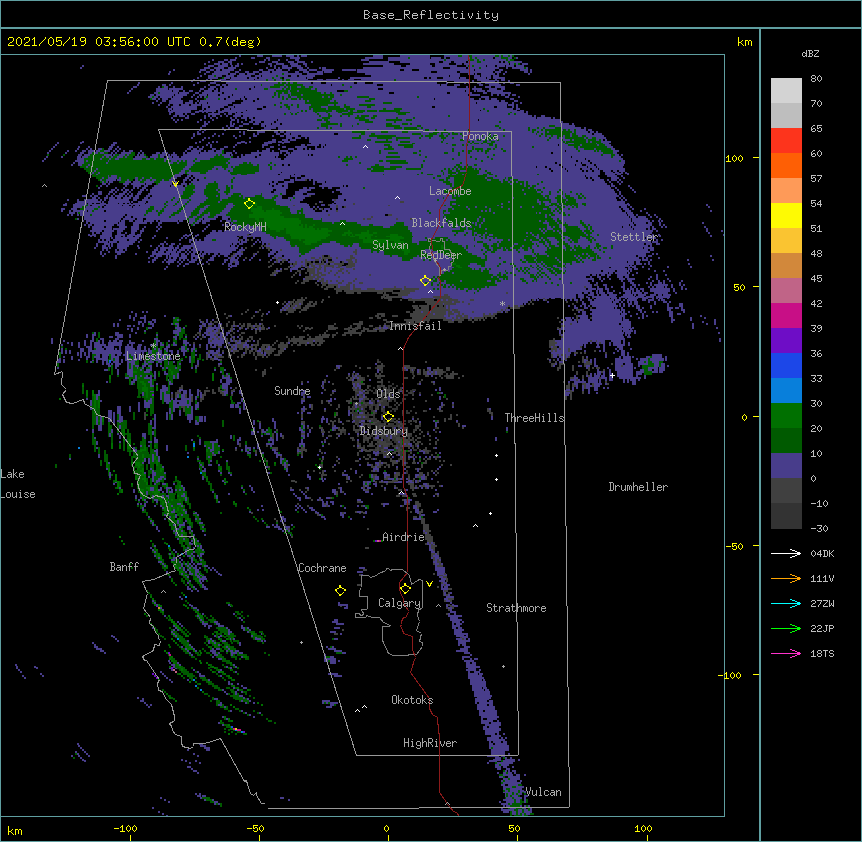This screenshot has width=862, height=842.
Task: Click the 50 tick on the bottom km axis
Action: pos(514,828)
